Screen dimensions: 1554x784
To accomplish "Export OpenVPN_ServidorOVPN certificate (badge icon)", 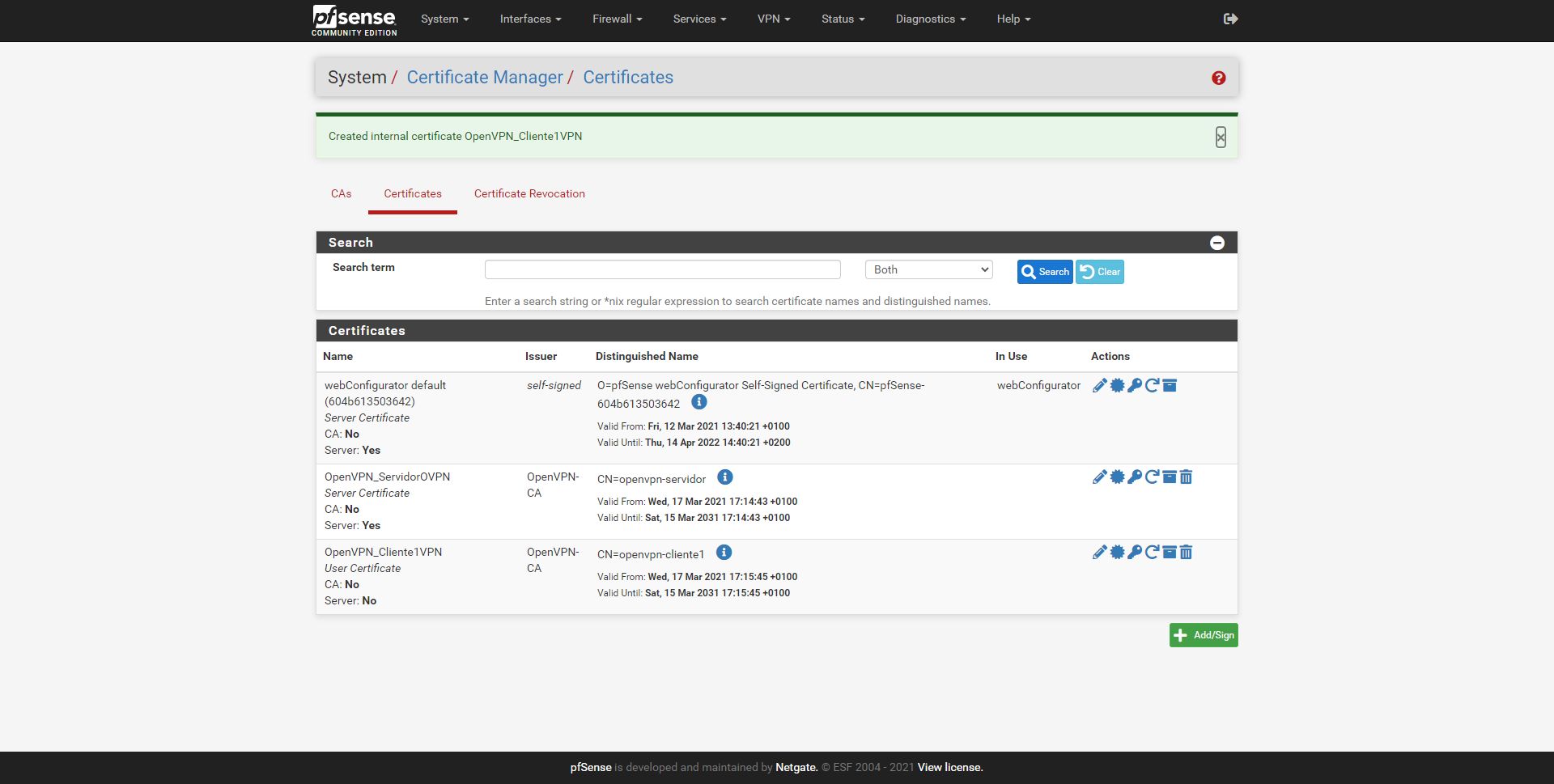I will [1117, 477].
